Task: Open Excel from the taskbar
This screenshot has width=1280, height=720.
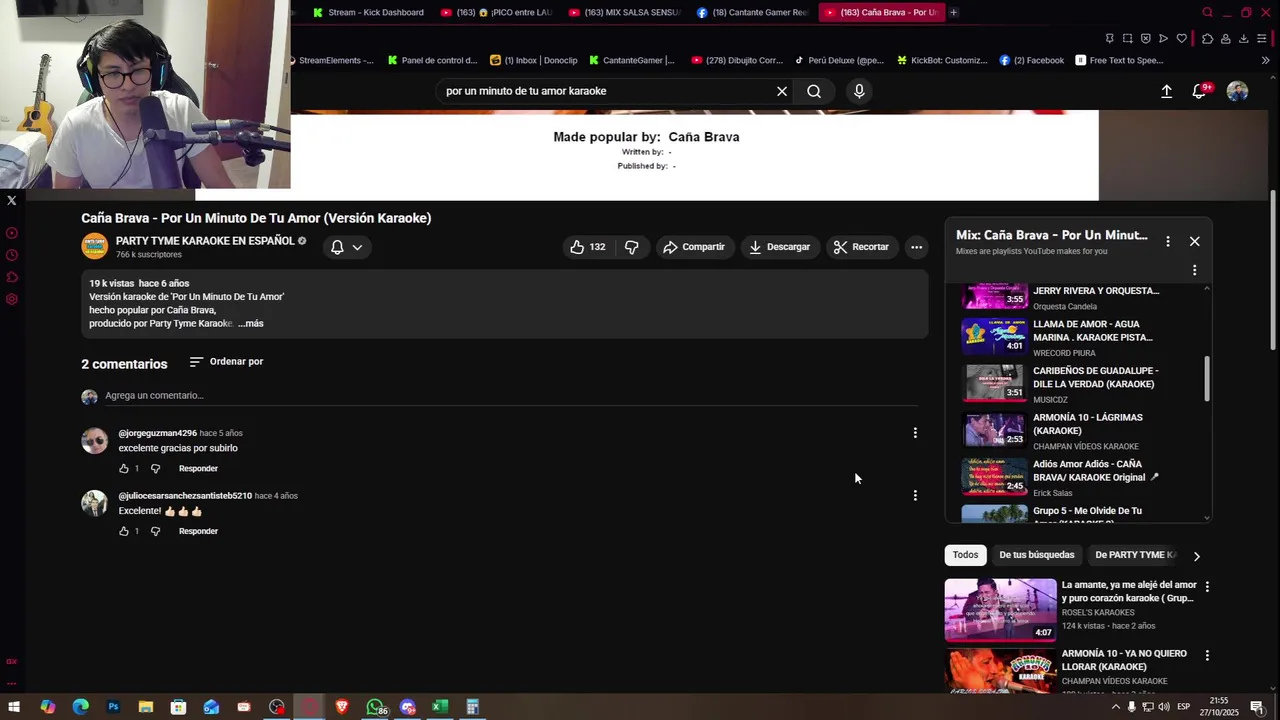Action: pyautogui.click(x=438, y=707)
